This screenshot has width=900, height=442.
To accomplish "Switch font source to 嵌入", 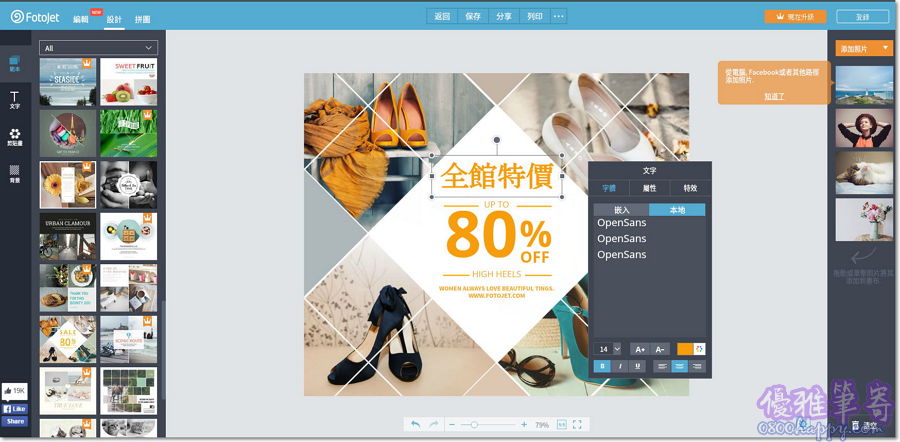I will (x=622, y=210).
